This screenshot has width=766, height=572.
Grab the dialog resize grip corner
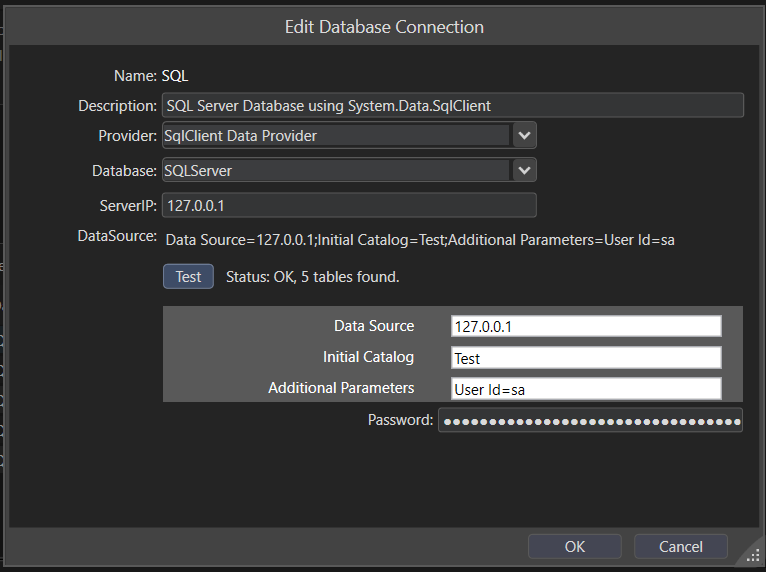click(753, 556)
